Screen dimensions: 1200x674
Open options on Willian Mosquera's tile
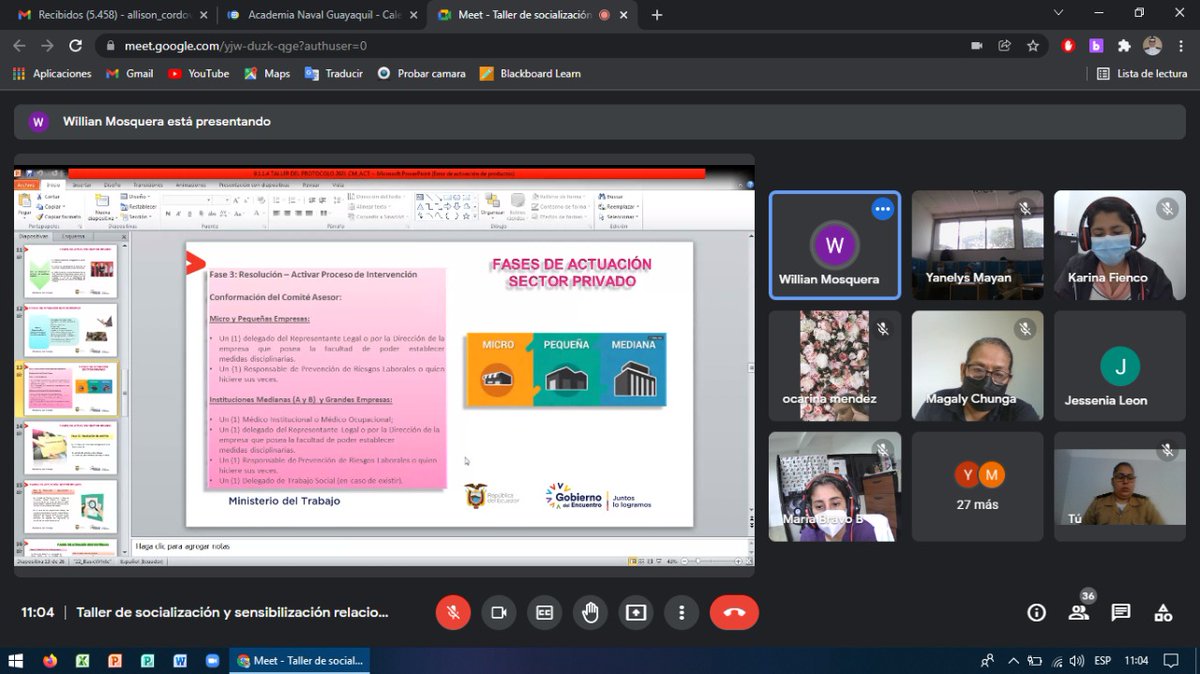click(x=882, y=209)
